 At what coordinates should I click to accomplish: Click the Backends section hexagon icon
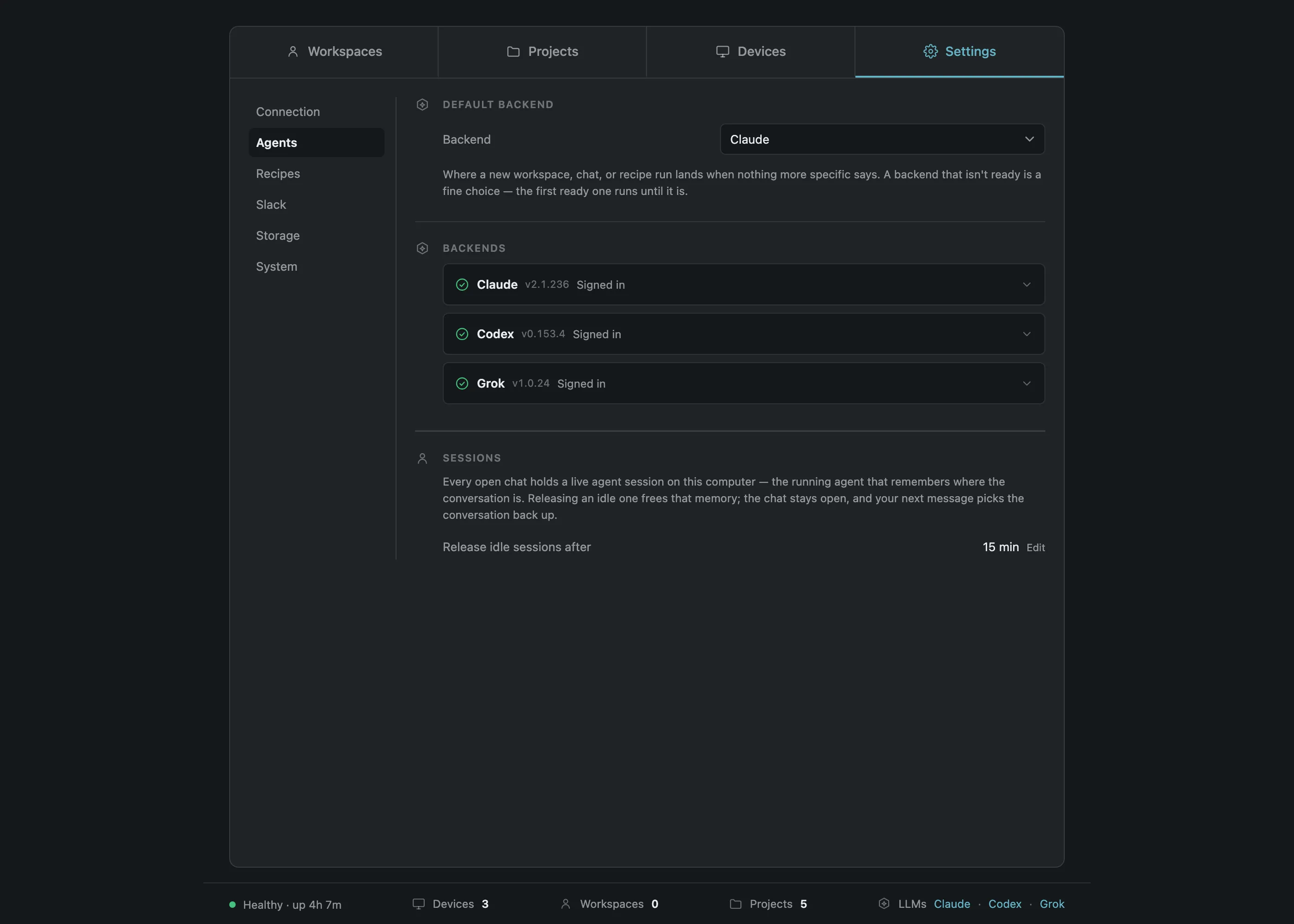pyautogui.click(x=422, y=249)
